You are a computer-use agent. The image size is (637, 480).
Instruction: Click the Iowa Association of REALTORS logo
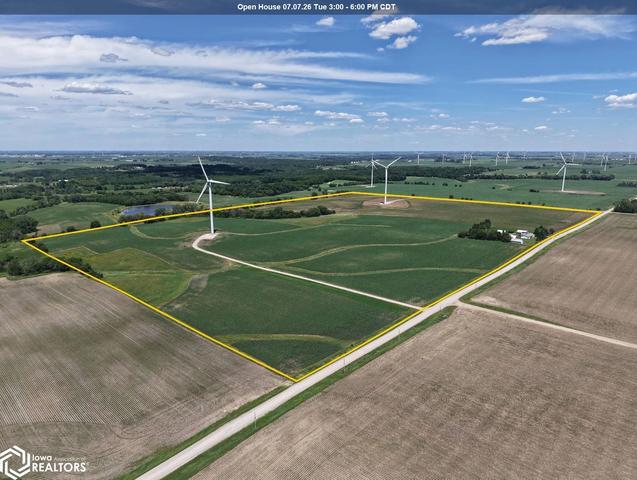(x=44, y=462)
